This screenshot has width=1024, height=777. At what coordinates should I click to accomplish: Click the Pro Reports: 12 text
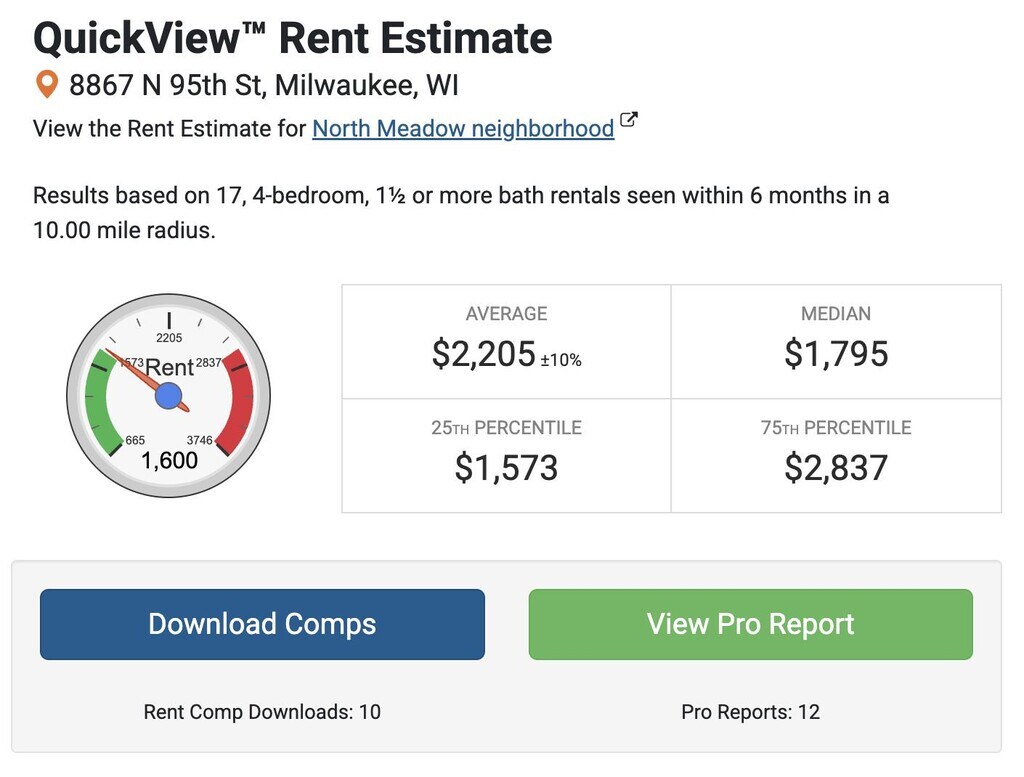click(x=750, y=712)
